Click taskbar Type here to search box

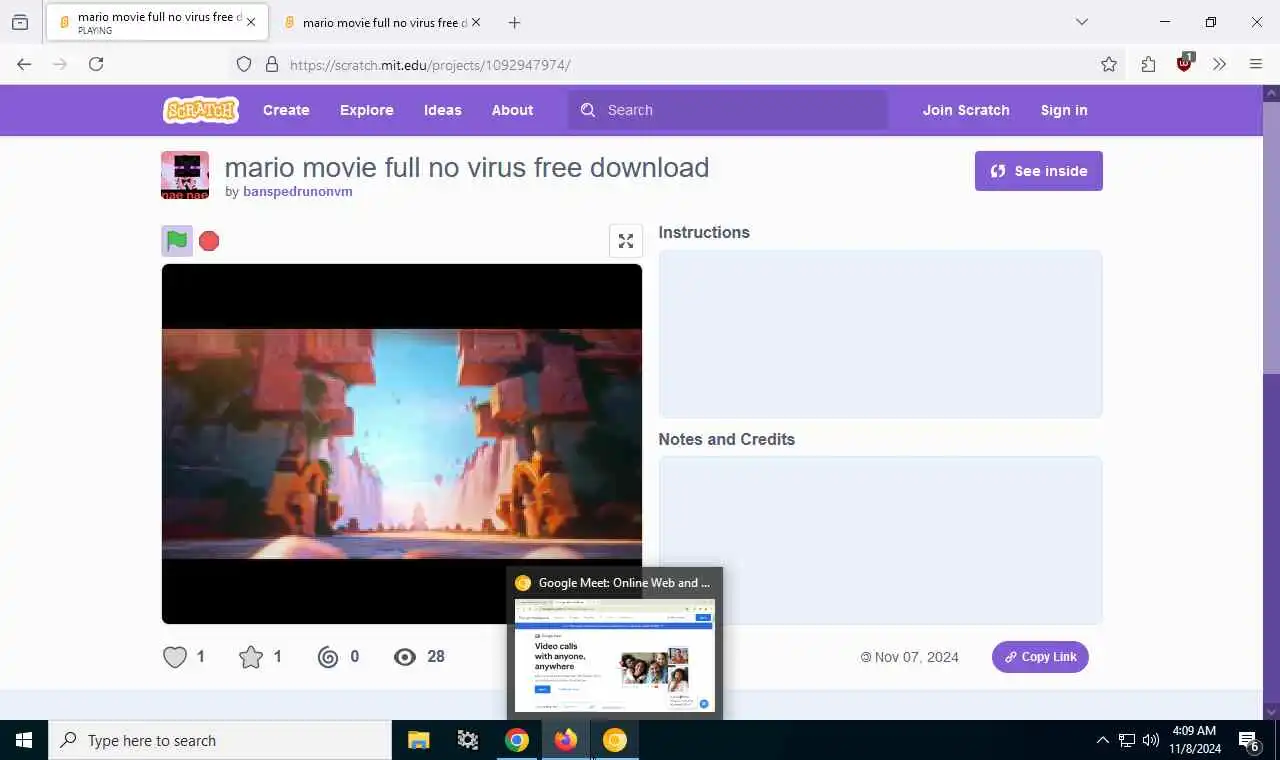click(x=220, y=740)
